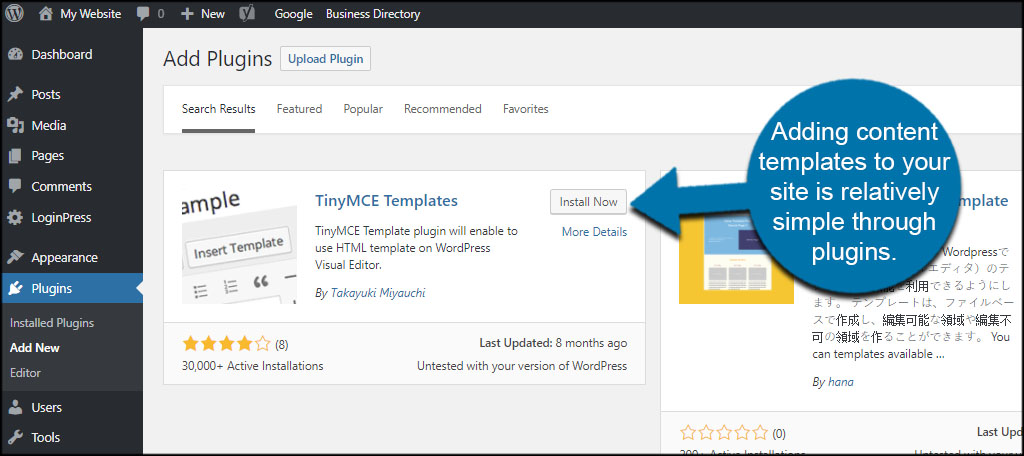Screen dimensions: 1024x456
Task: Click the Upload Plugin button
Action: click(326, 59)
